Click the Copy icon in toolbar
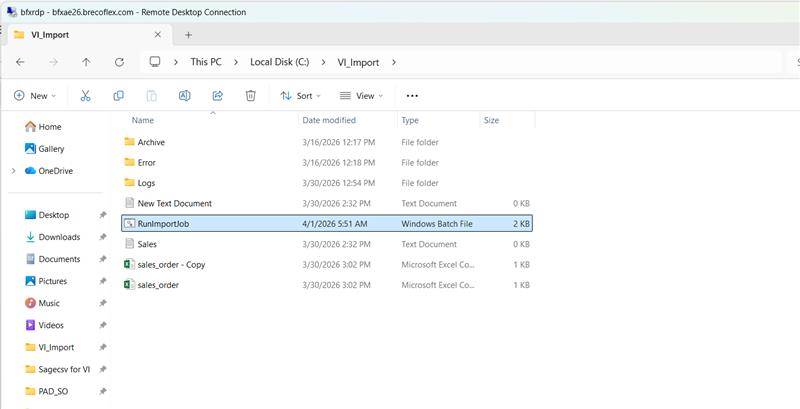 pyautogui.click(x=118, y=96)
